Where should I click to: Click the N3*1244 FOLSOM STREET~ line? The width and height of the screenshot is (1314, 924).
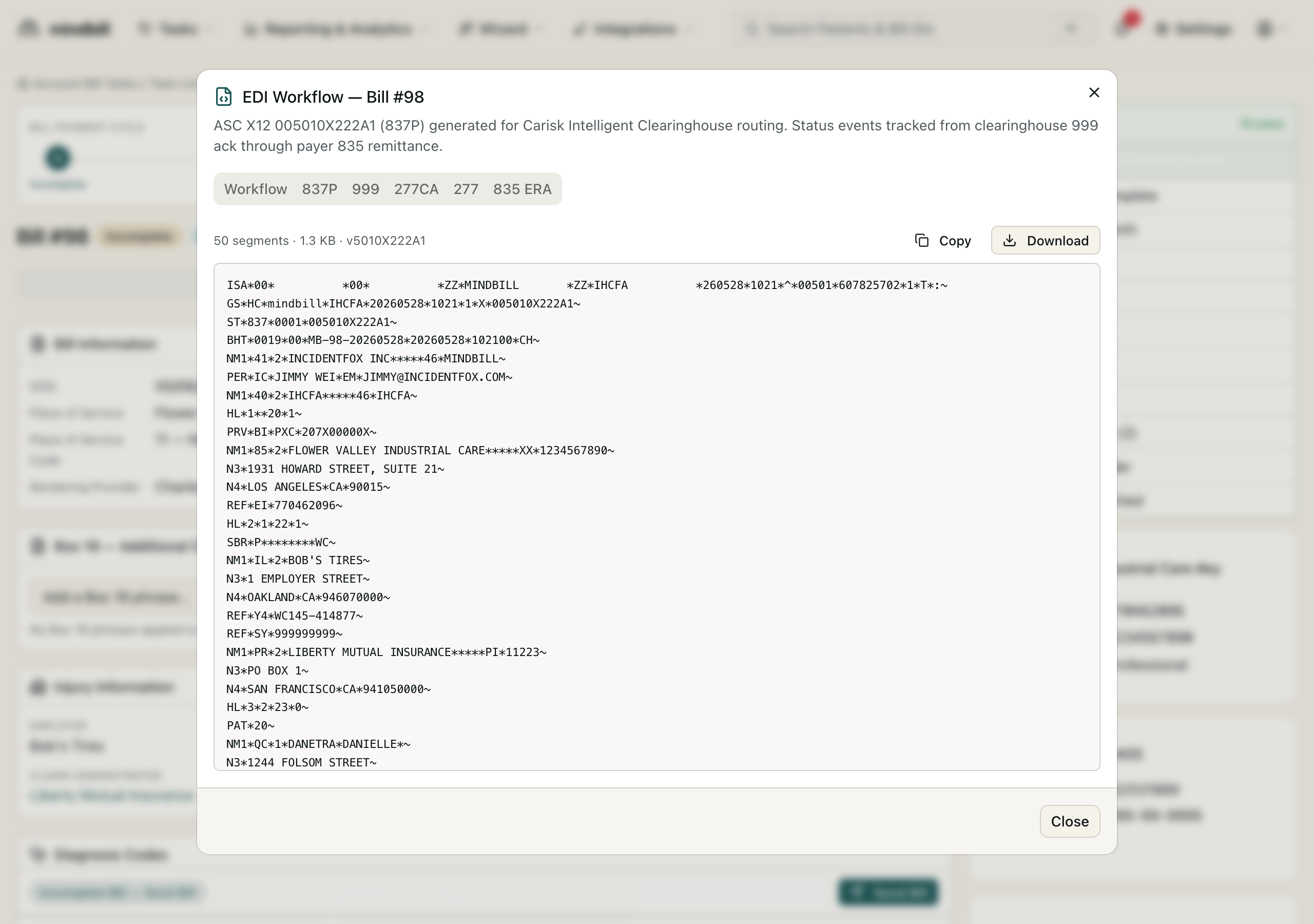(302, 763)
